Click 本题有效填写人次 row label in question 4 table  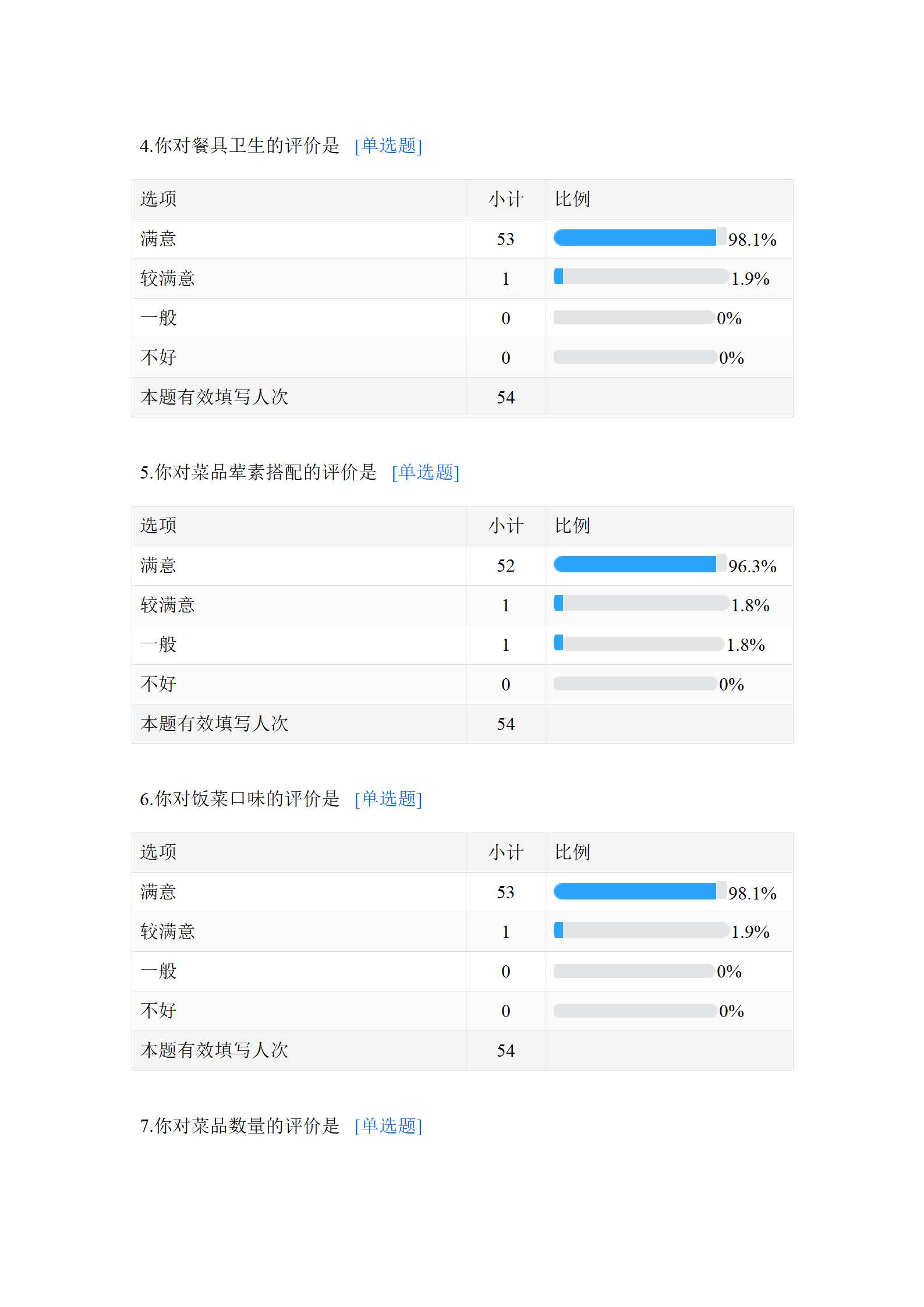(214, 398)
